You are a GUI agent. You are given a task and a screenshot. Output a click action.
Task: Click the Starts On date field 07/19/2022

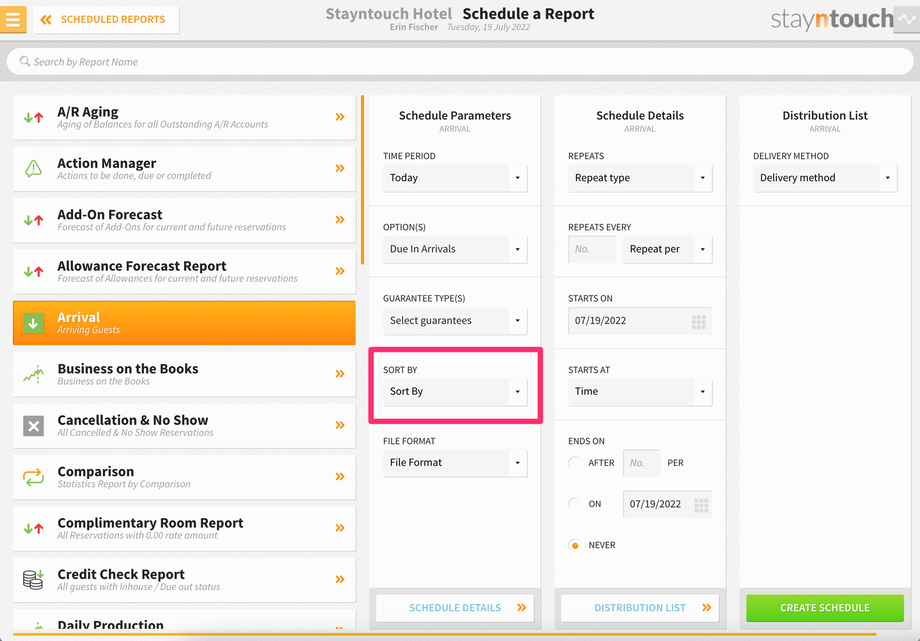click(640, 320)
